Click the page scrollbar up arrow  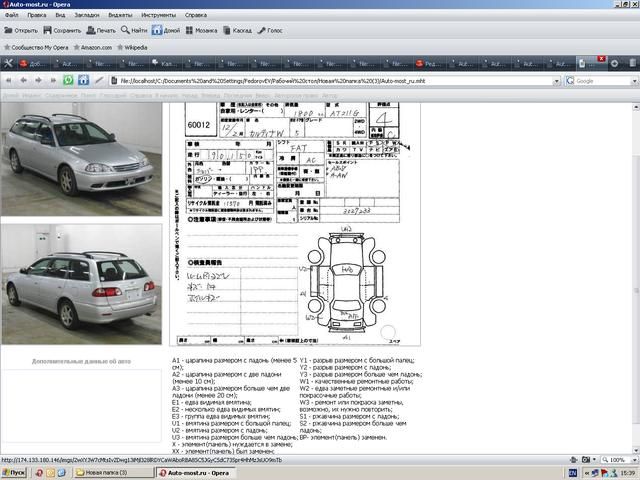click(636, 107)
